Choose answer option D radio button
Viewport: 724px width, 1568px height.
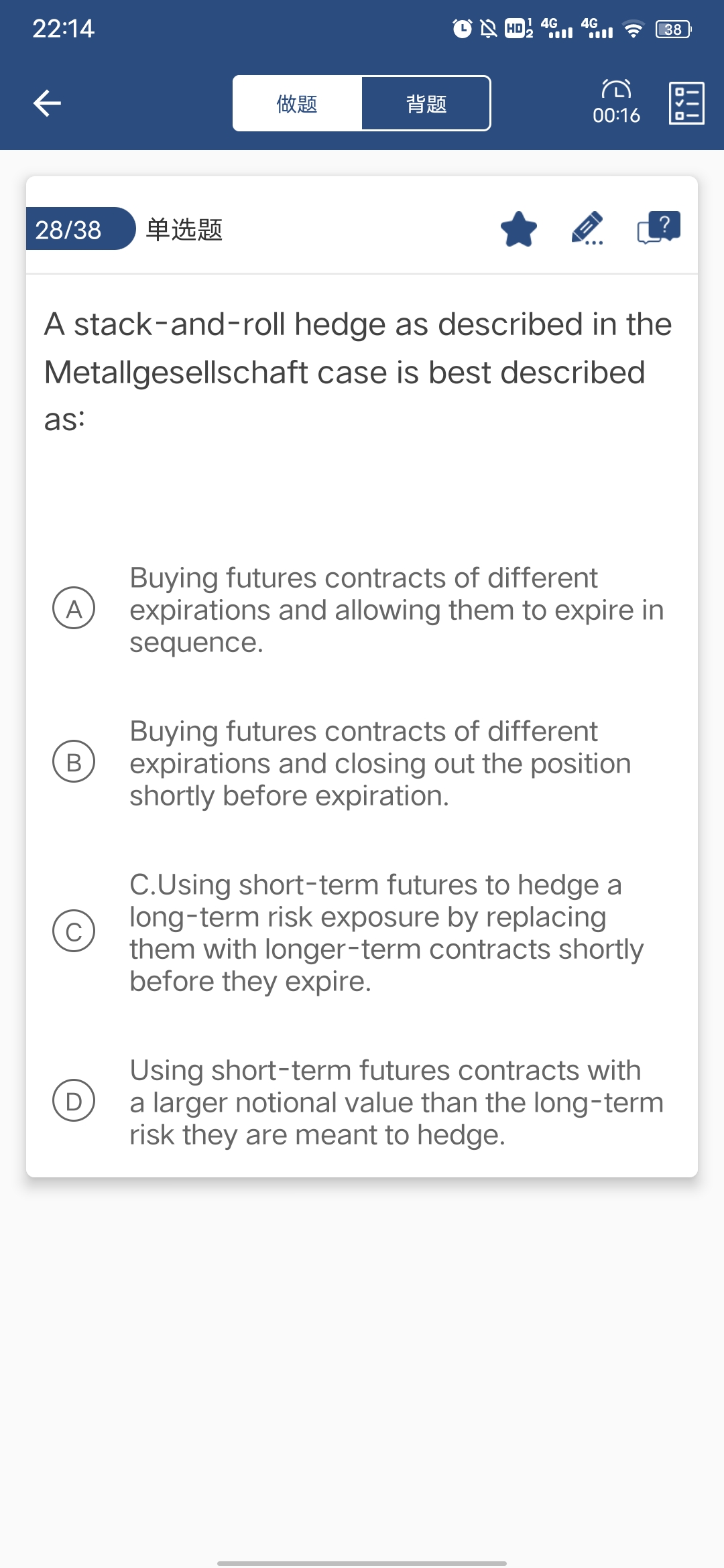pos(74,1101)
